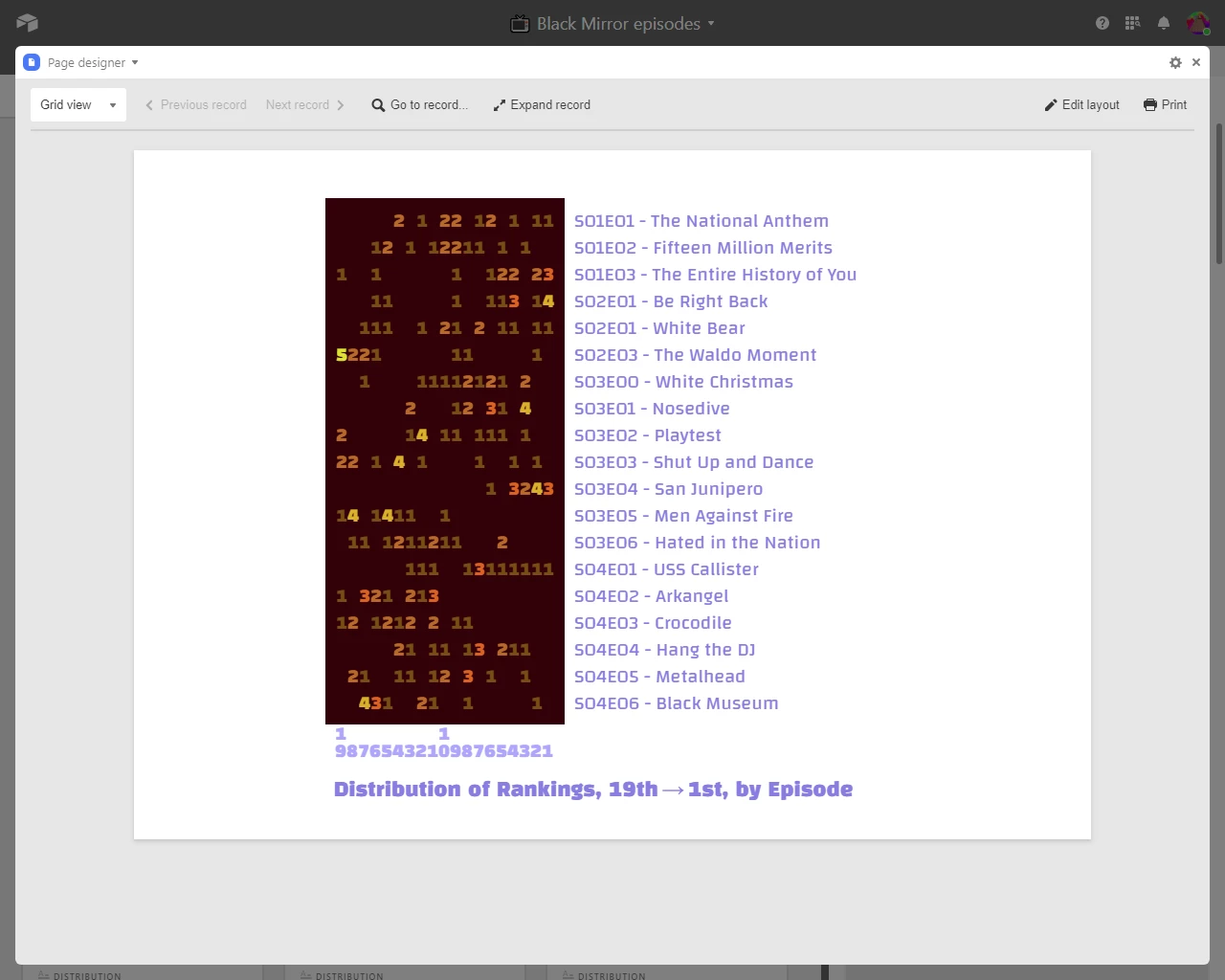
Task: Go to the Previous record
Action: (x=196, y=105)
